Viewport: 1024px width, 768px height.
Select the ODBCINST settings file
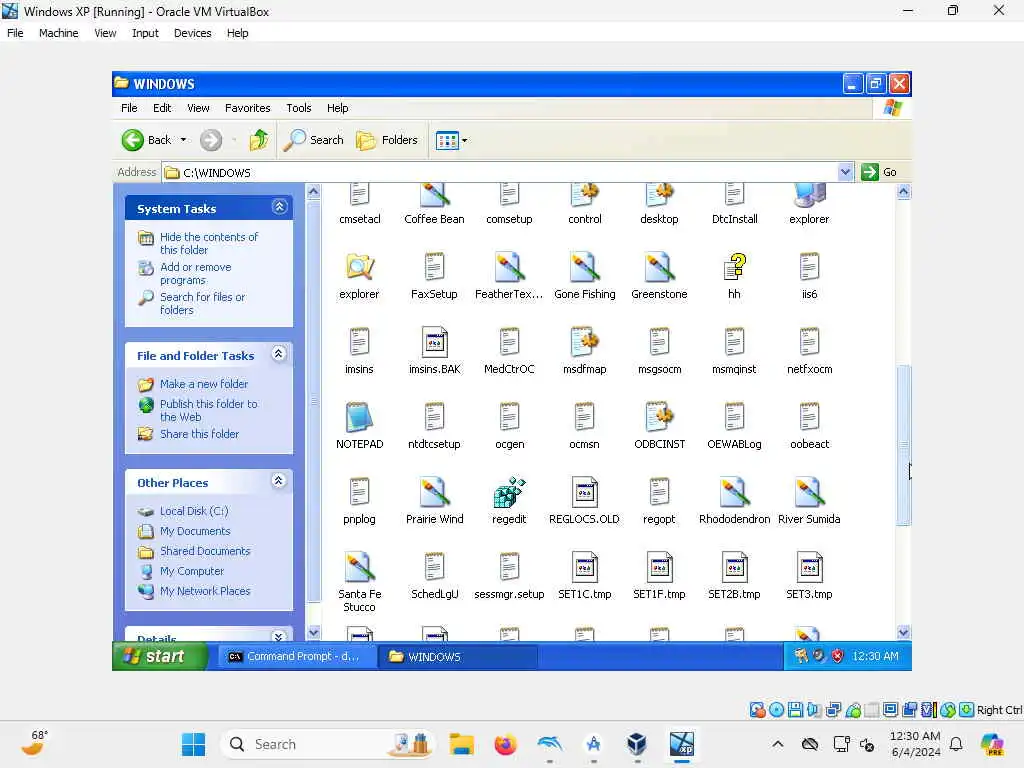(659, 417)
